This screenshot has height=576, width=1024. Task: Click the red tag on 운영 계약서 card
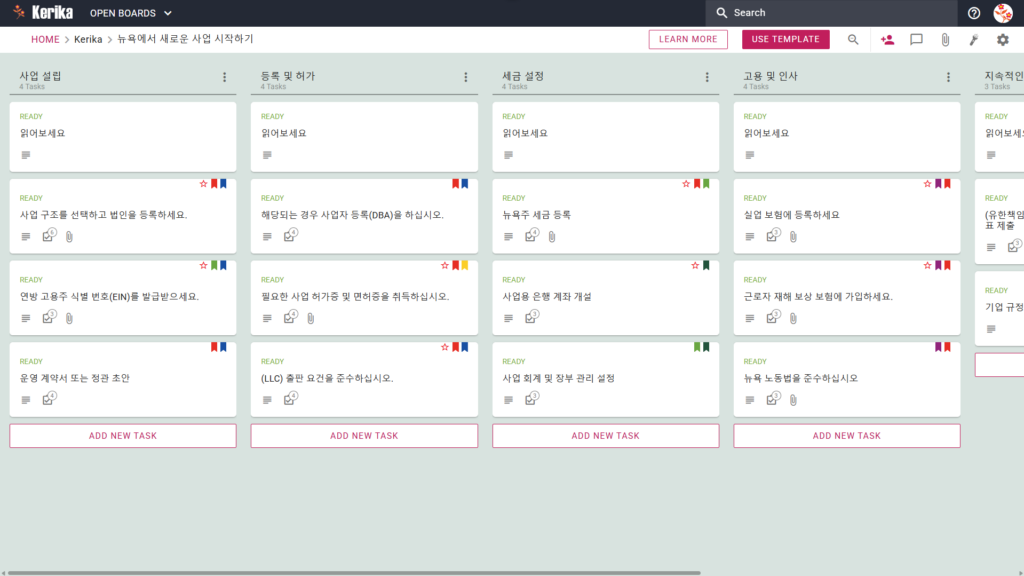(214, 347)
